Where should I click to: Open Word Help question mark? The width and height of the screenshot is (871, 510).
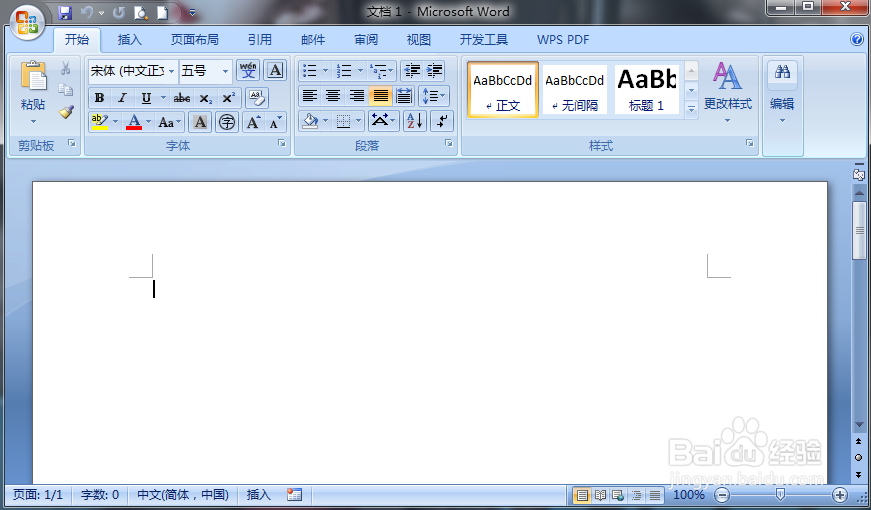point(857,39)
